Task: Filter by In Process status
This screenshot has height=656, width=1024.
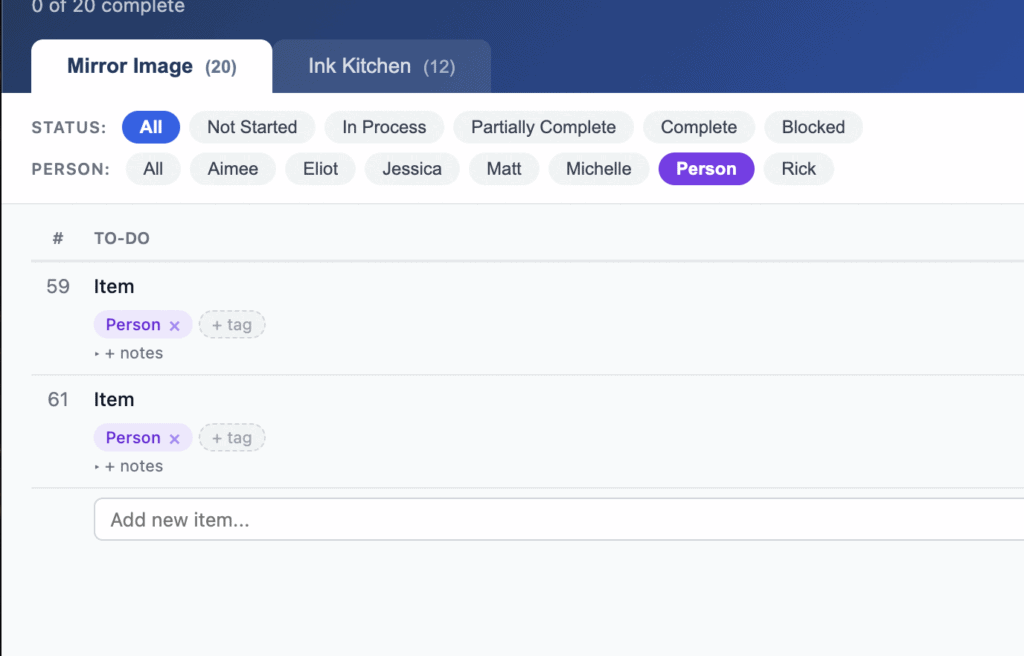Action: coord(384,127)
